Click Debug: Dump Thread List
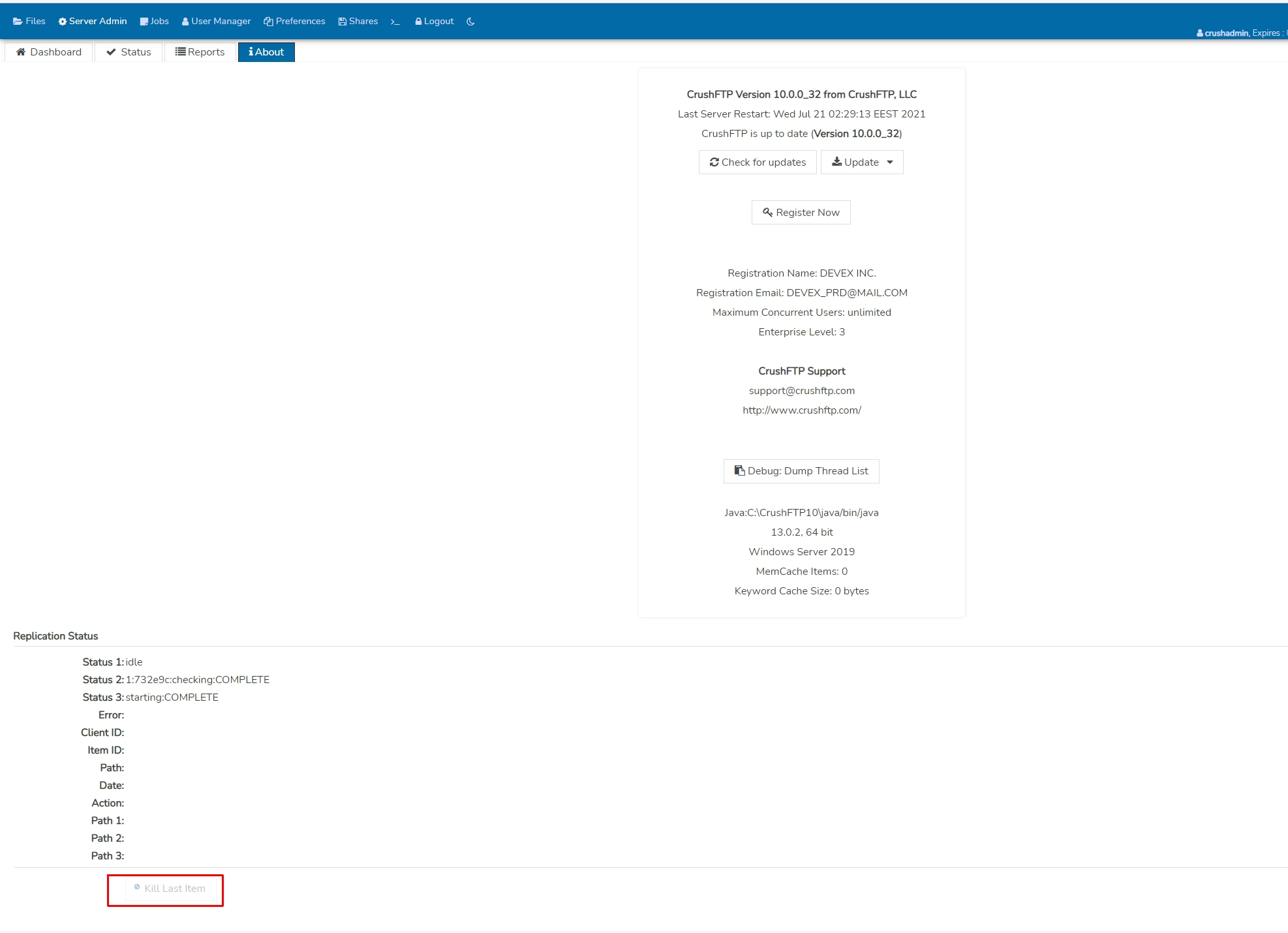 (x=801, y=471)
